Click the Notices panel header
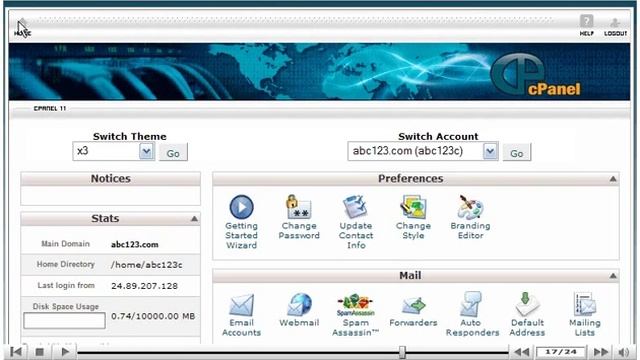 (111, 179)
